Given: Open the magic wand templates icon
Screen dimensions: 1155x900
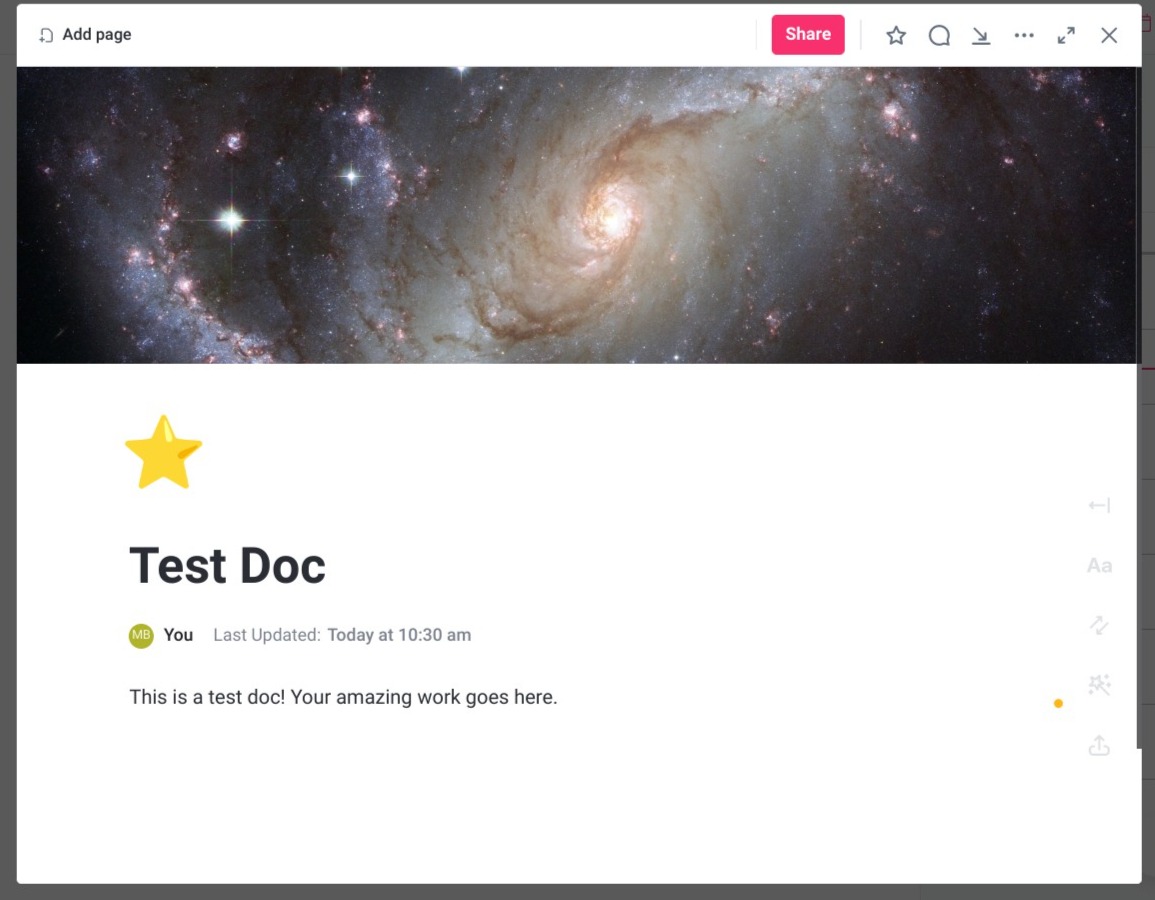Looking at the screenshot, I should (1099, 685).
